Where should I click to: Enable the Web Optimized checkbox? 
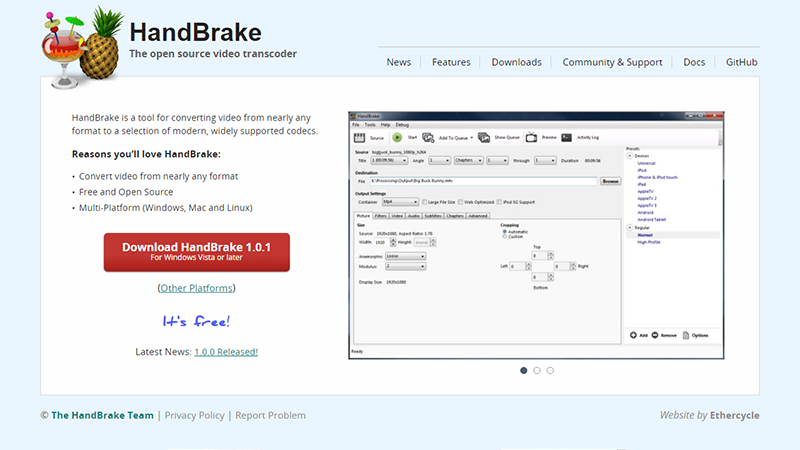(460, 202)
